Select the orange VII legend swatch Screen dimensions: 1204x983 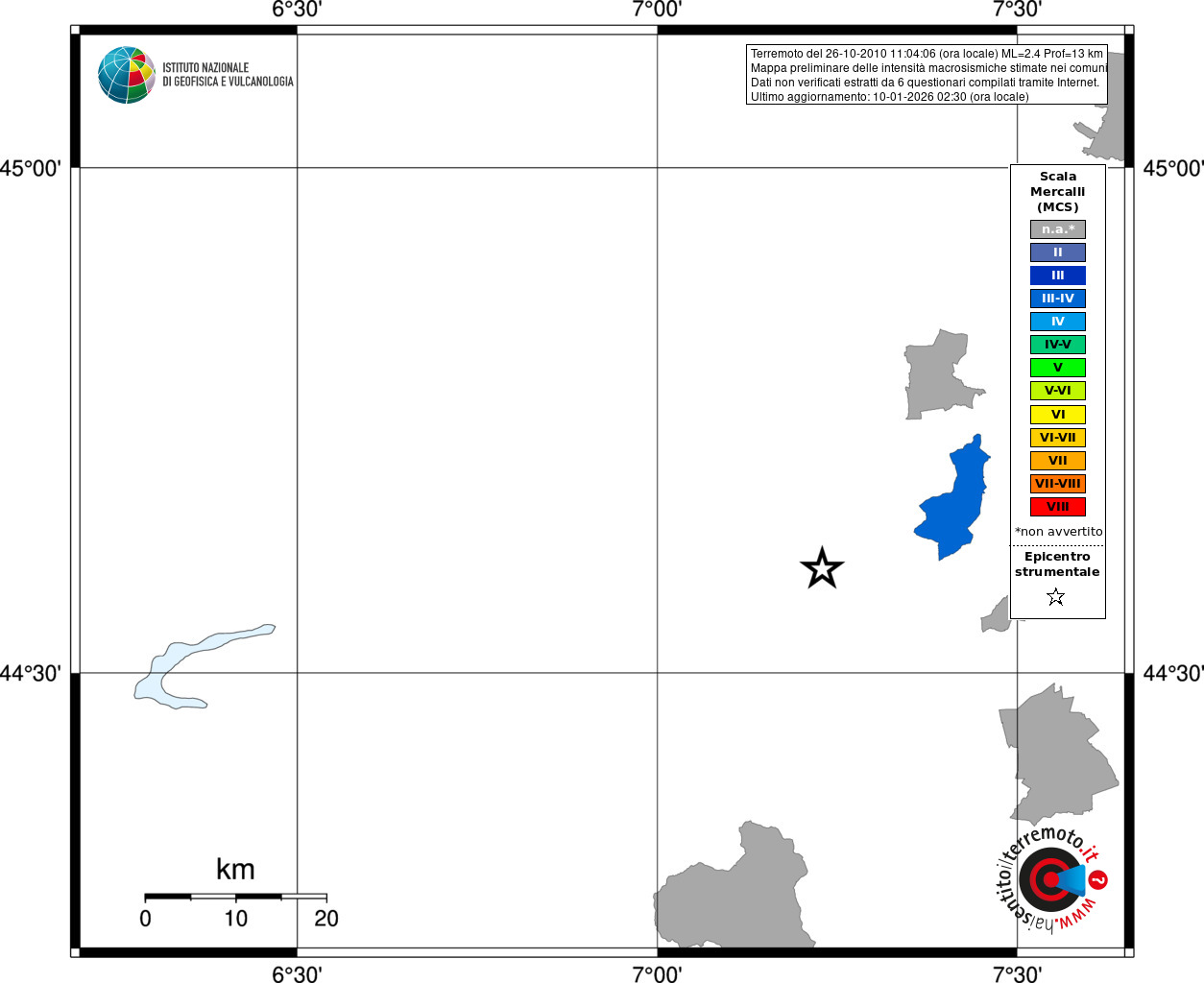1058,461
